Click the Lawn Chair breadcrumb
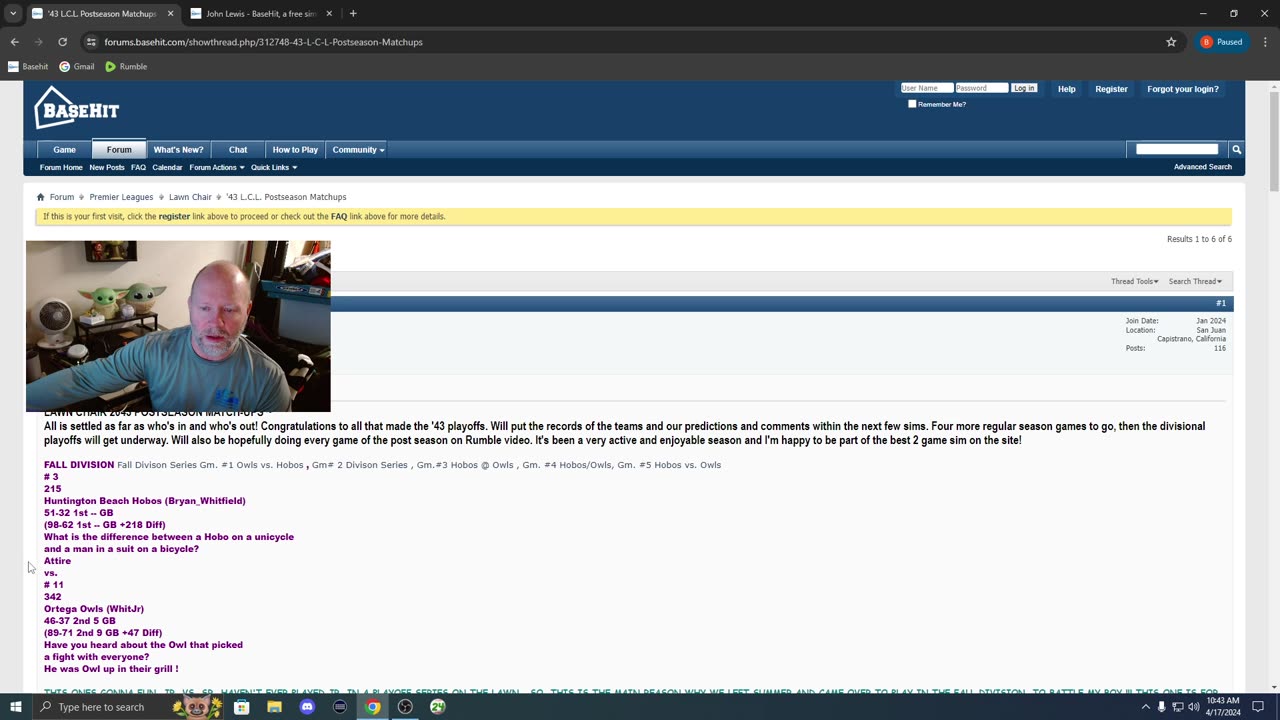This screenshot has width=1280, height=720. pyautogui.click(x=190, y=197)
